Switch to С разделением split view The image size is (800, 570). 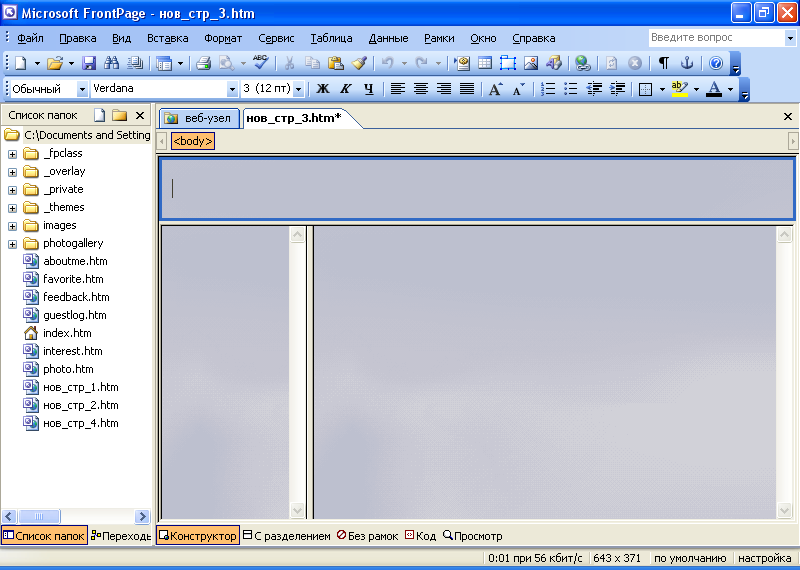click(287, 536)
